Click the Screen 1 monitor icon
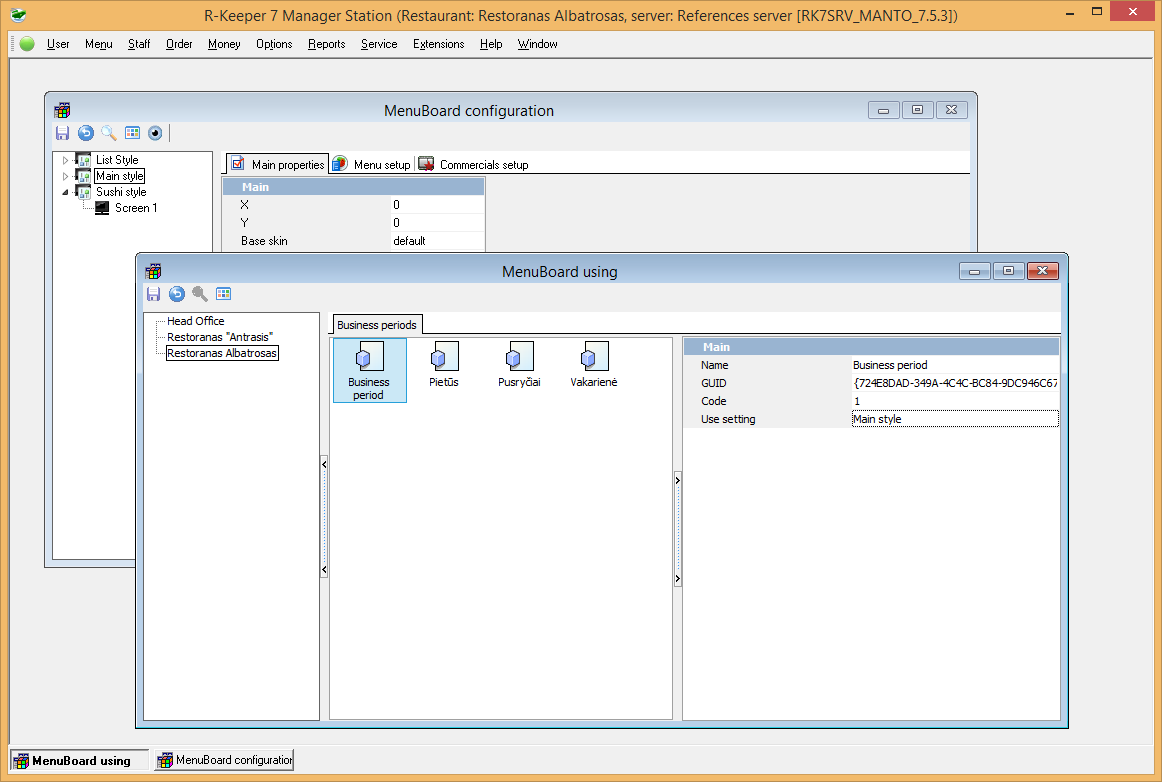1162x782 pixels. tap(102, 208)
